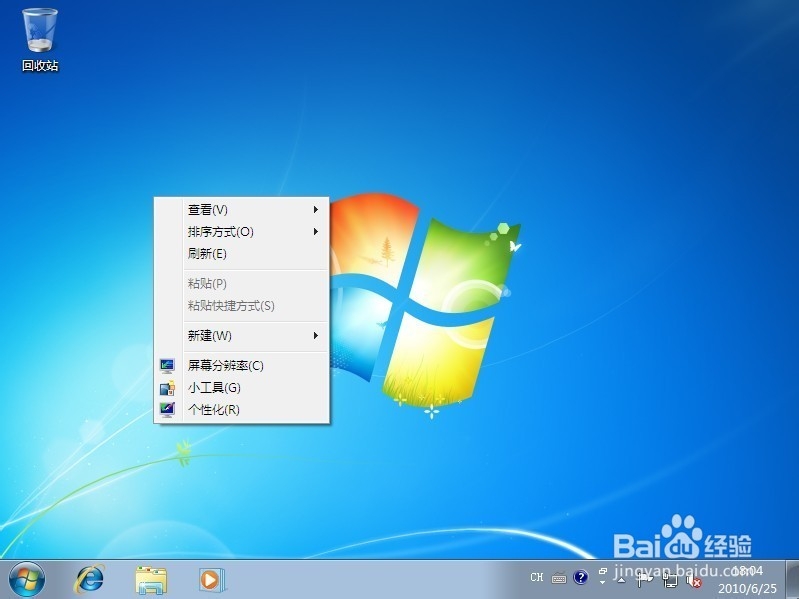Launch Internet Explorer from the taskbar
The image size is (799, 599).
(90, 580)
